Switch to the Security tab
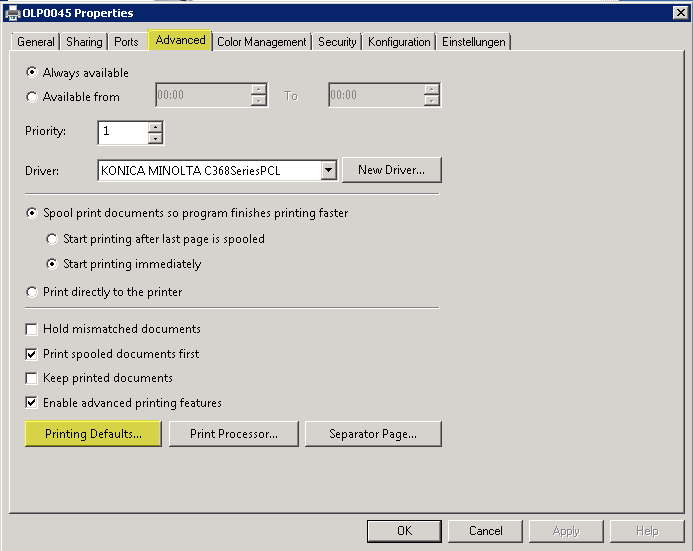The height and width of the screenshot is (551, 693). coord(337,42)
